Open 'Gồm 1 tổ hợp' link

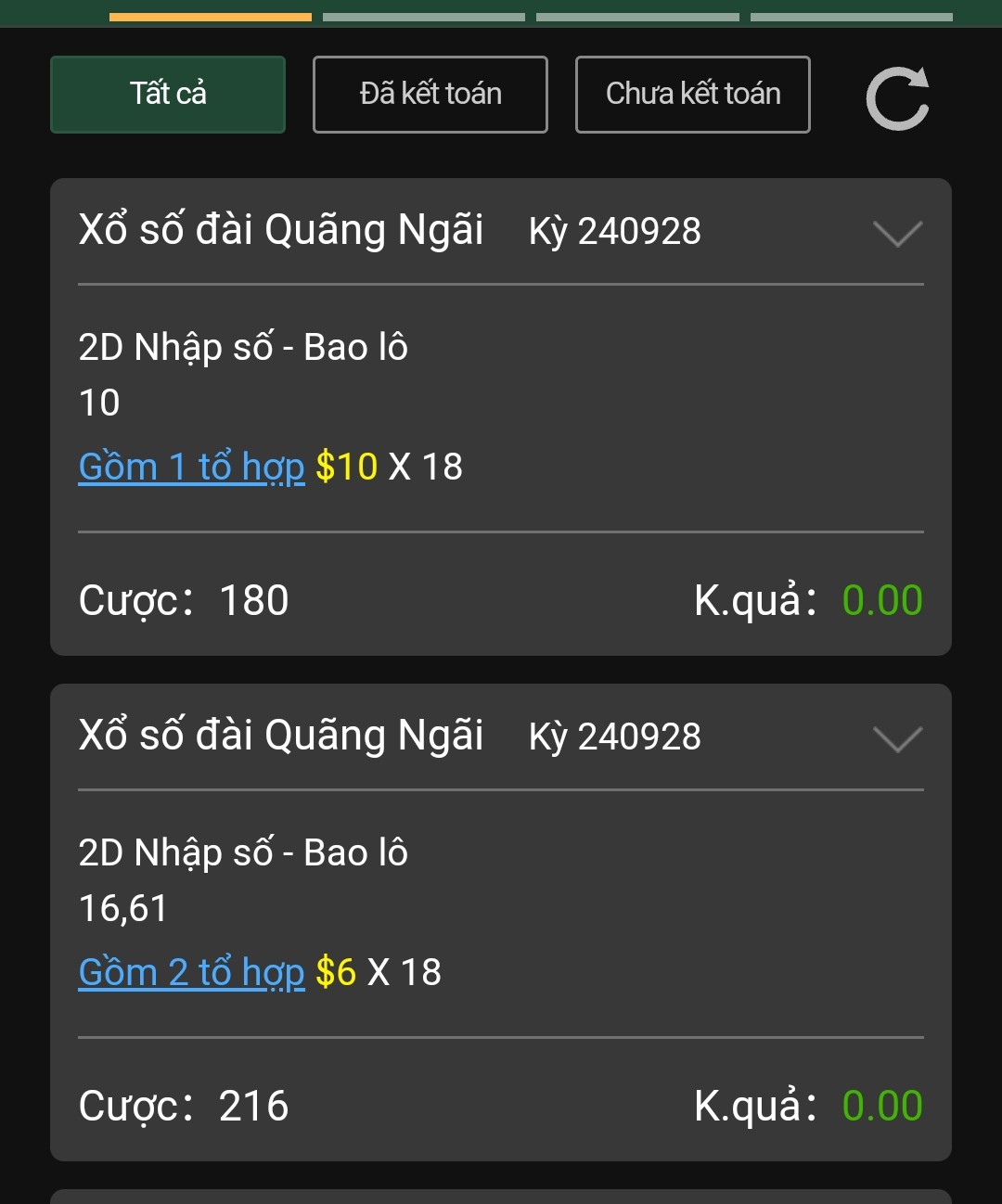[x=192, y=467]
